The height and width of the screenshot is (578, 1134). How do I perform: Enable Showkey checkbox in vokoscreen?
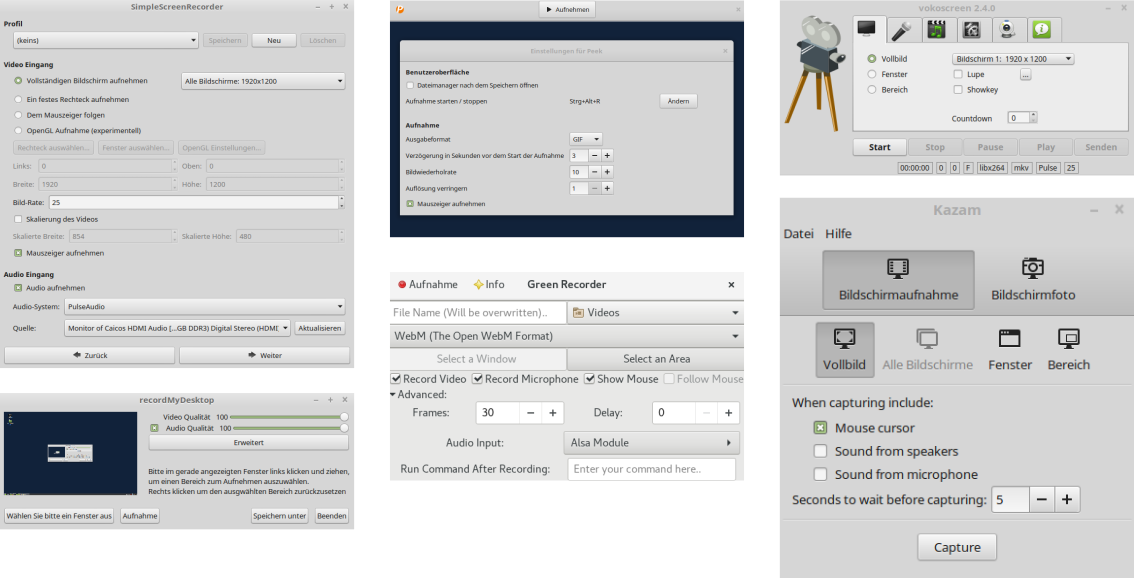pos(958,90)
